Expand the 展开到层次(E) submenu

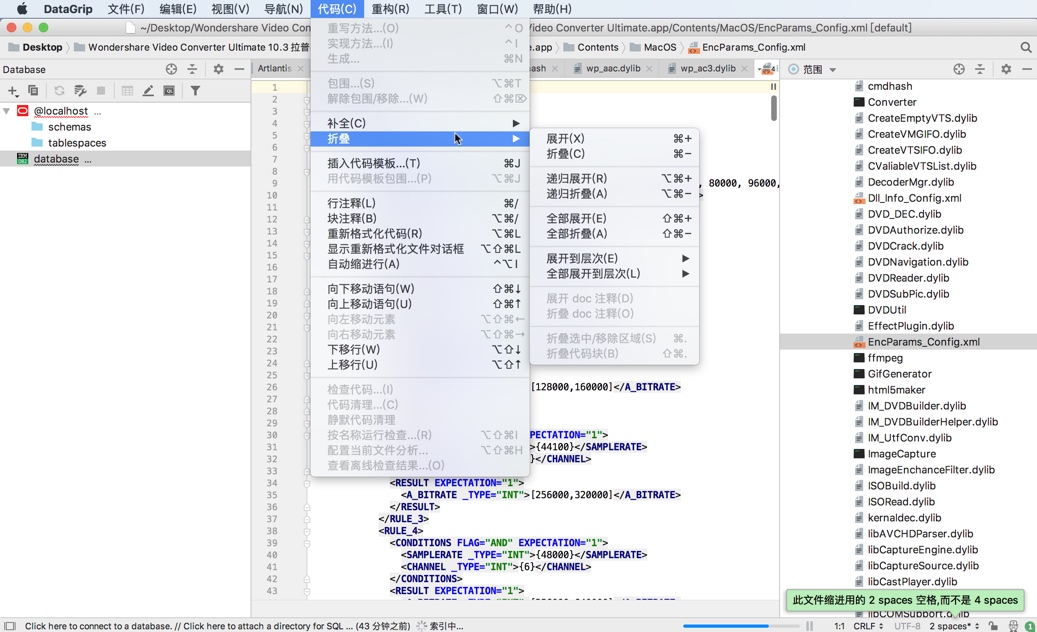click(614, 258)
